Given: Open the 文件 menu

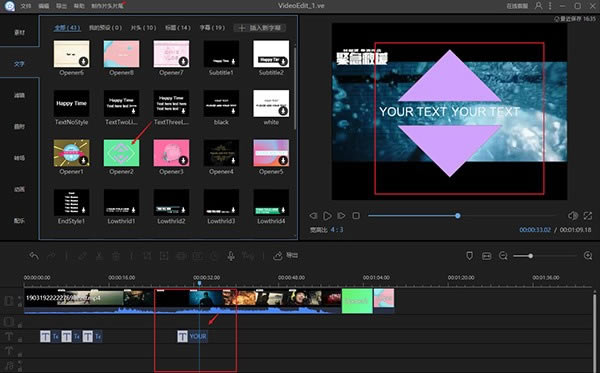Looking at the screenshot, I should (x=26, y=6).
